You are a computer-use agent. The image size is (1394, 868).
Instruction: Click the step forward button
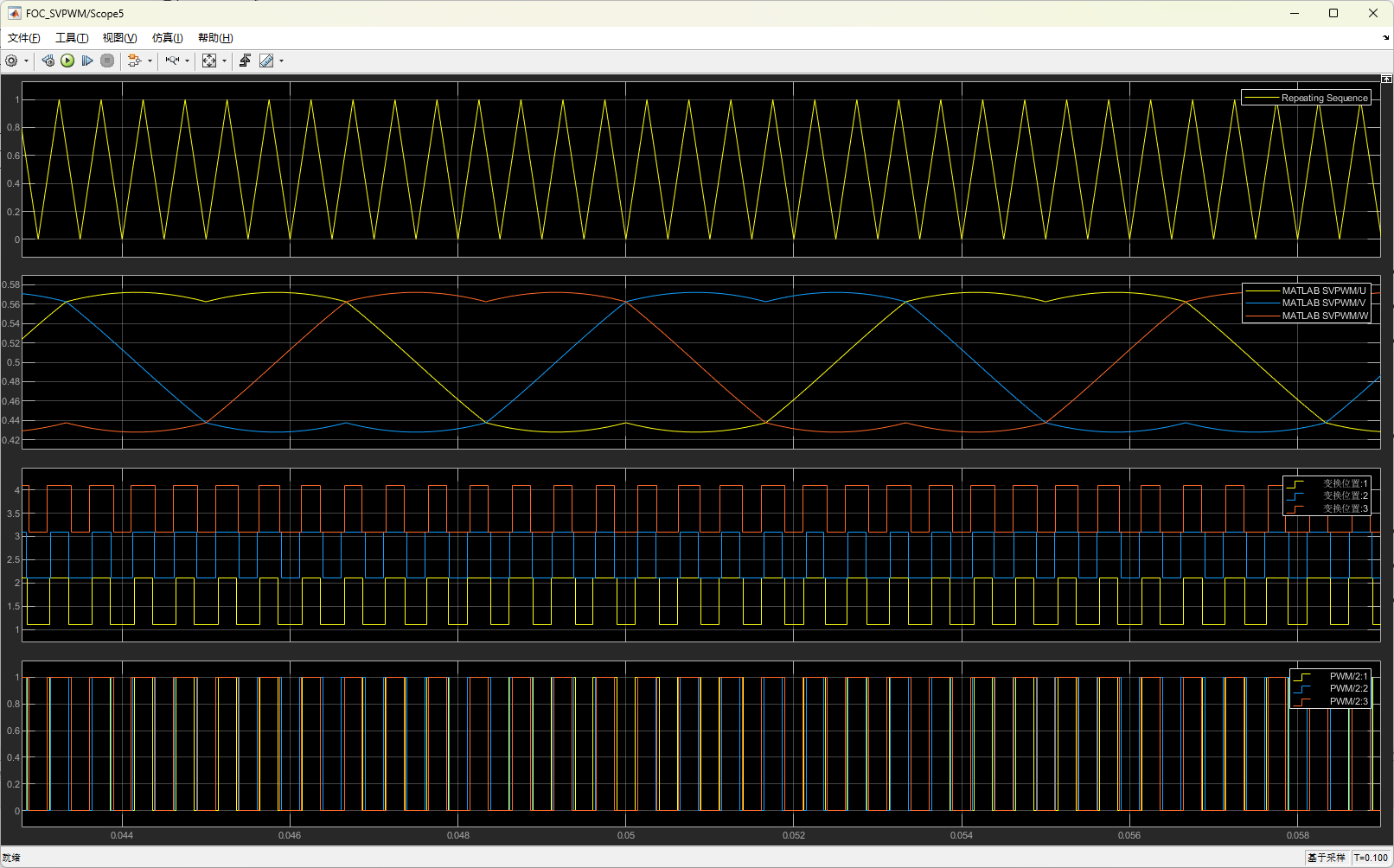coord(87,61)
